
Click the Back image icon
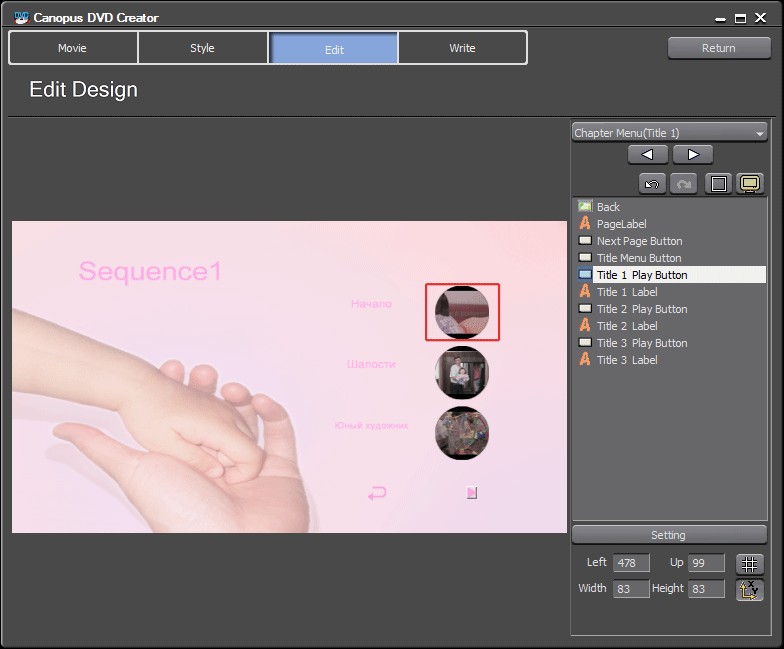click(x=585, y=206)
